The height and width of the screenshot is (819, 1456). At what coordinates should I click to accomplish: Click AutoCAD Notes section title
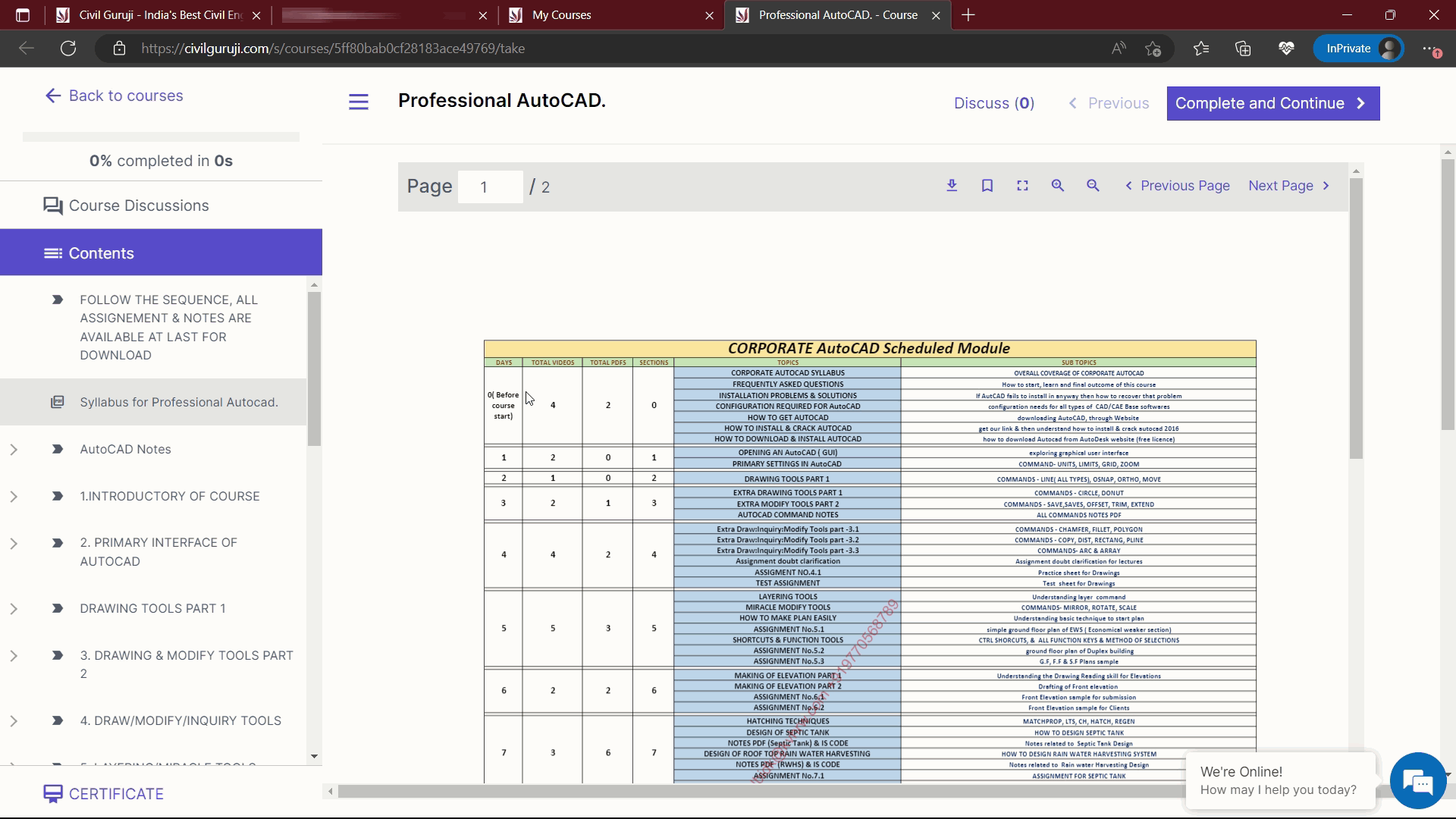coord(125,450)
